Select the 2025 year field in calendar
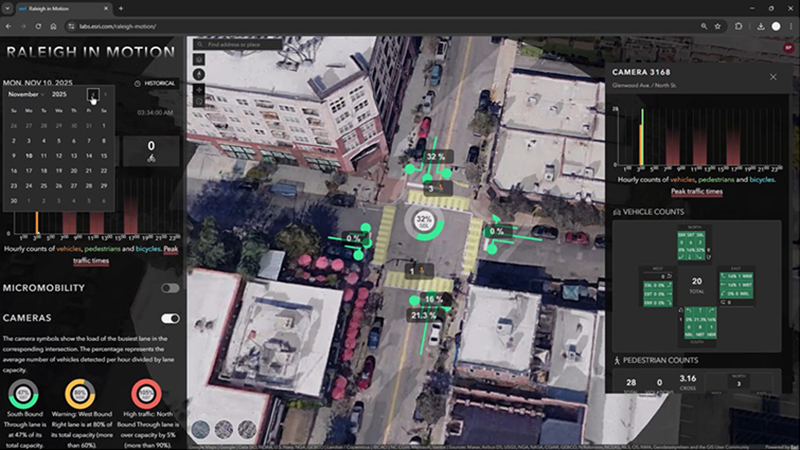 pos(59,94)
